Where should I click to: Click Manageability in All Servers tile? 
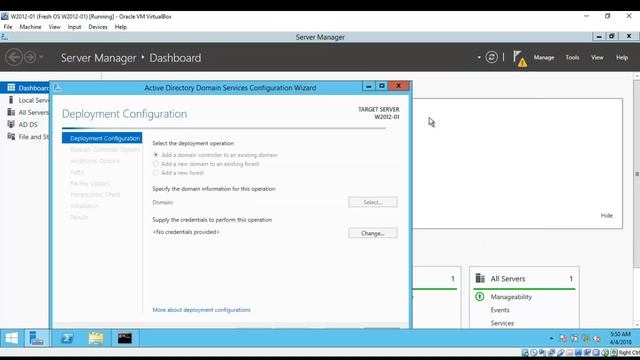(x=511, y=297)
